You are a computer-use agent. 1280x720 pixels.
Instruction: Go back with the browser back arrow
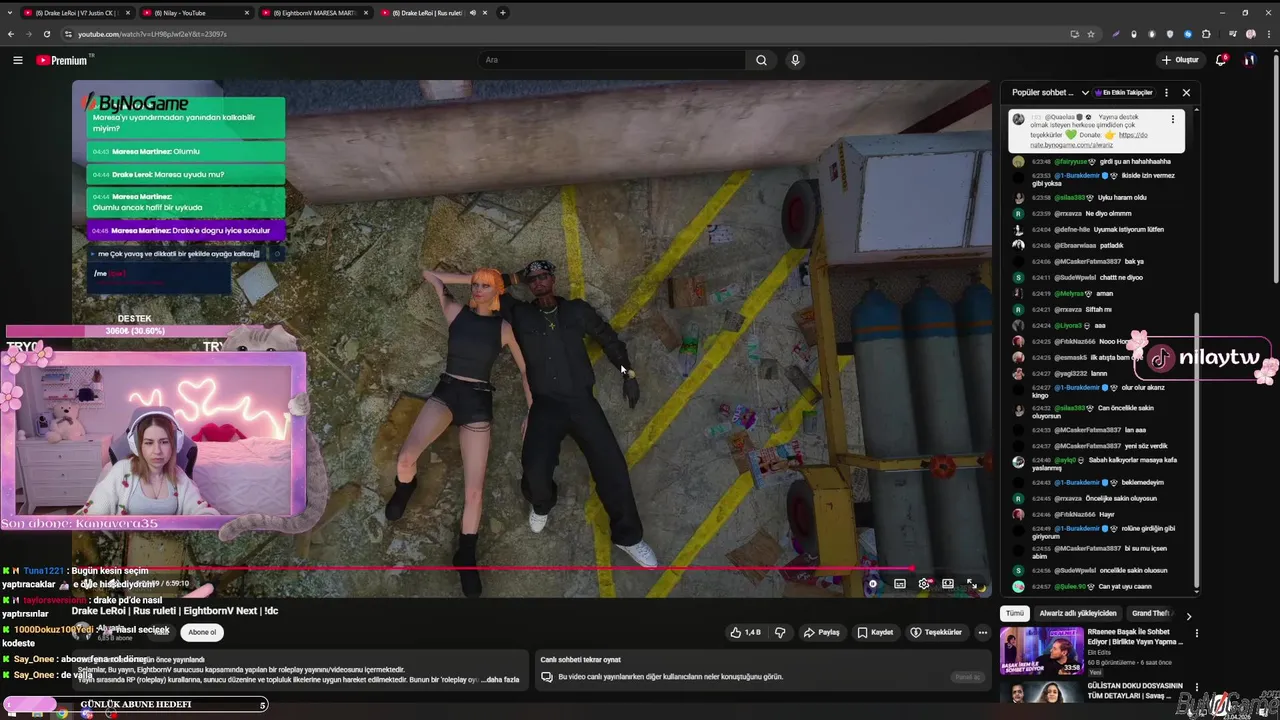(11, 34)
